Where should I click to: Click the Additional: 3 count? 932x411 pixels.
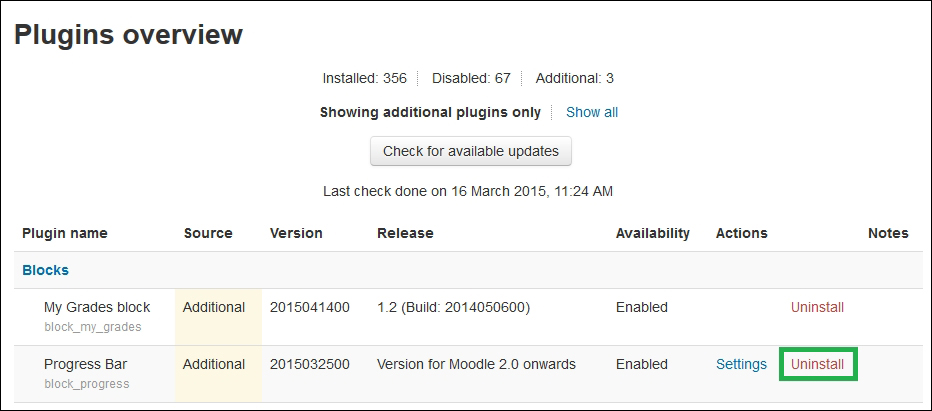tap(575, 78)
